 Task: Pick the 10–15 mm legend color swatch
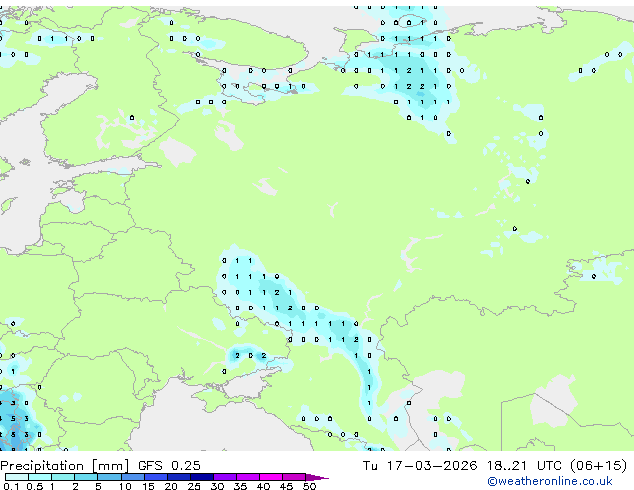(x=133, y=477)
